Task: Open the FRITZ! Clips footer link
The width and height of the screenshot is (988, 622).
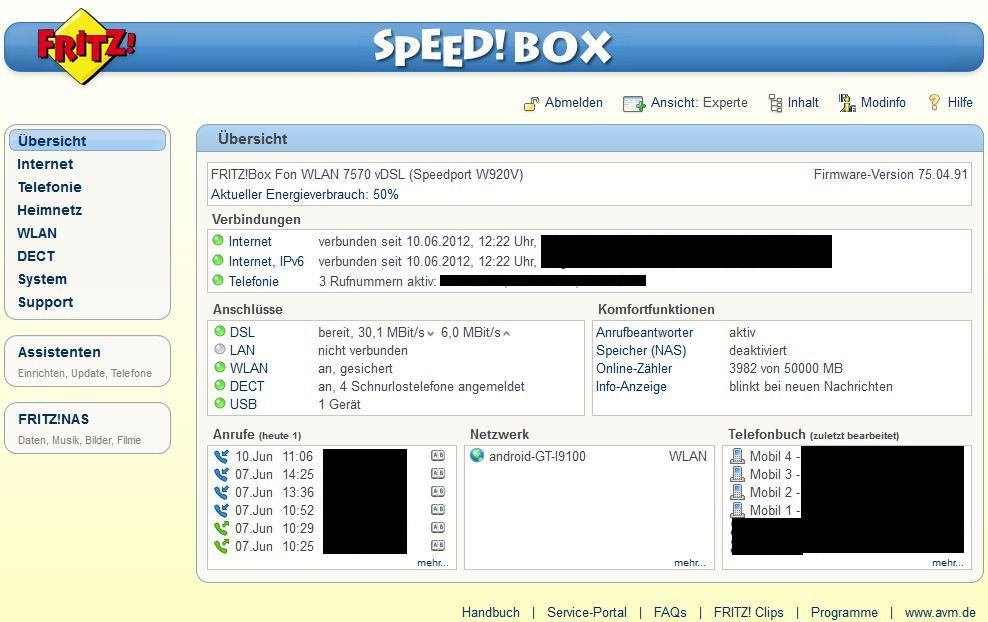Action: tap(749, 613)
